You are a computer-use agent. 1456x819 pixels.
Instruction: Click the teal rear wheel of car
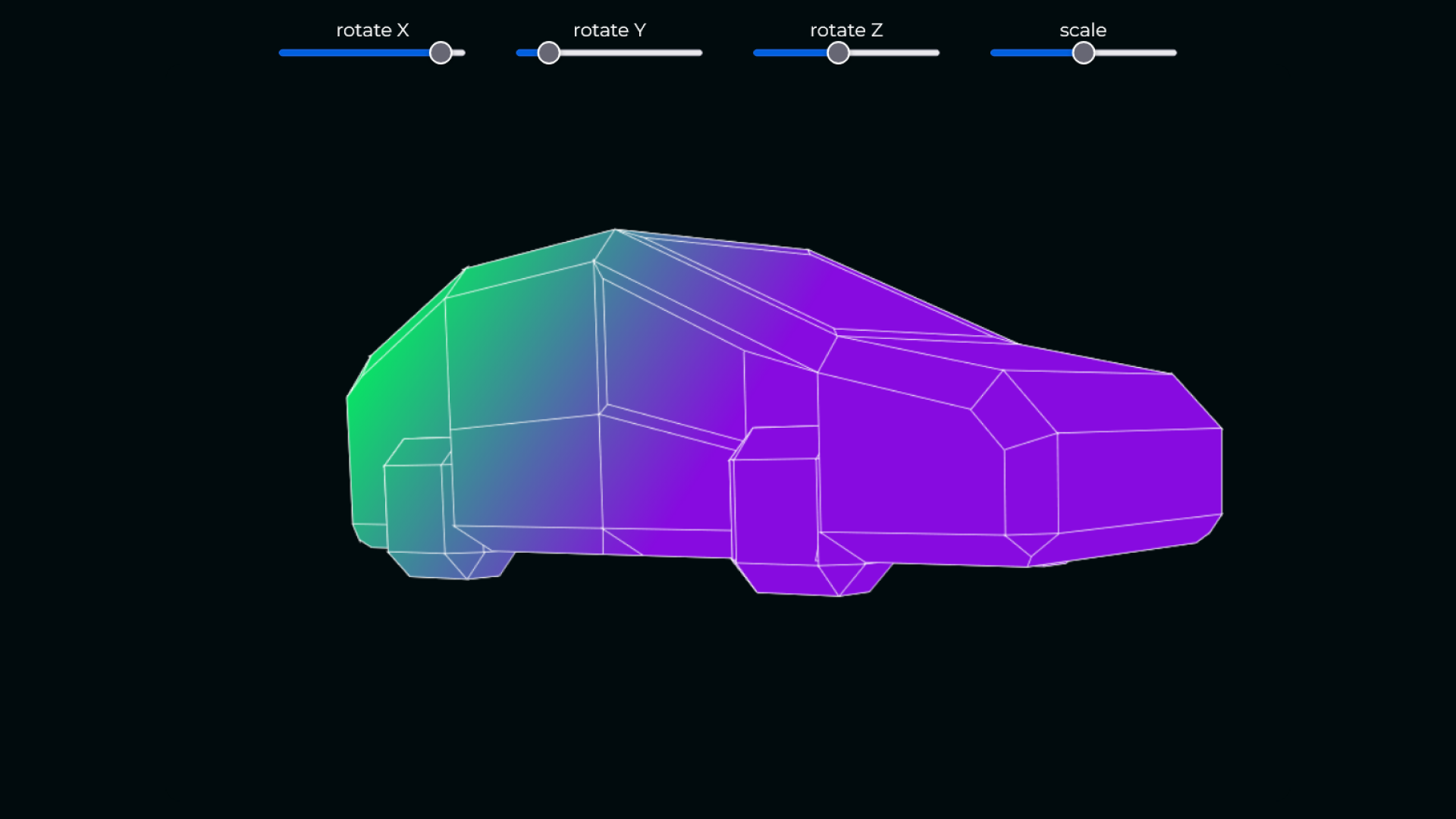[414, 508]
